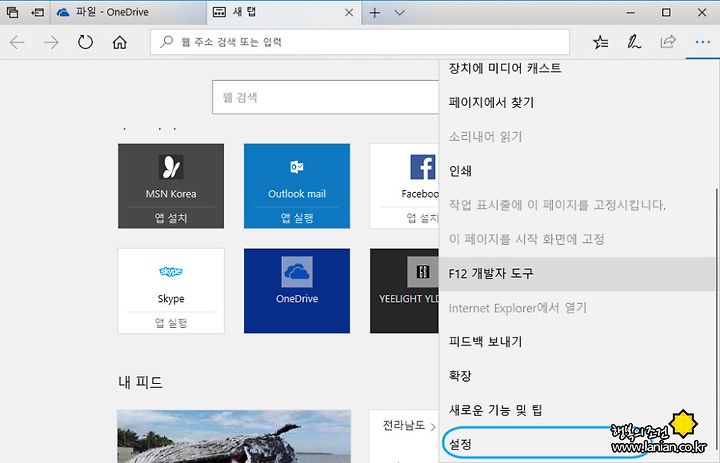Close the three-dot settings menu button

703,42
